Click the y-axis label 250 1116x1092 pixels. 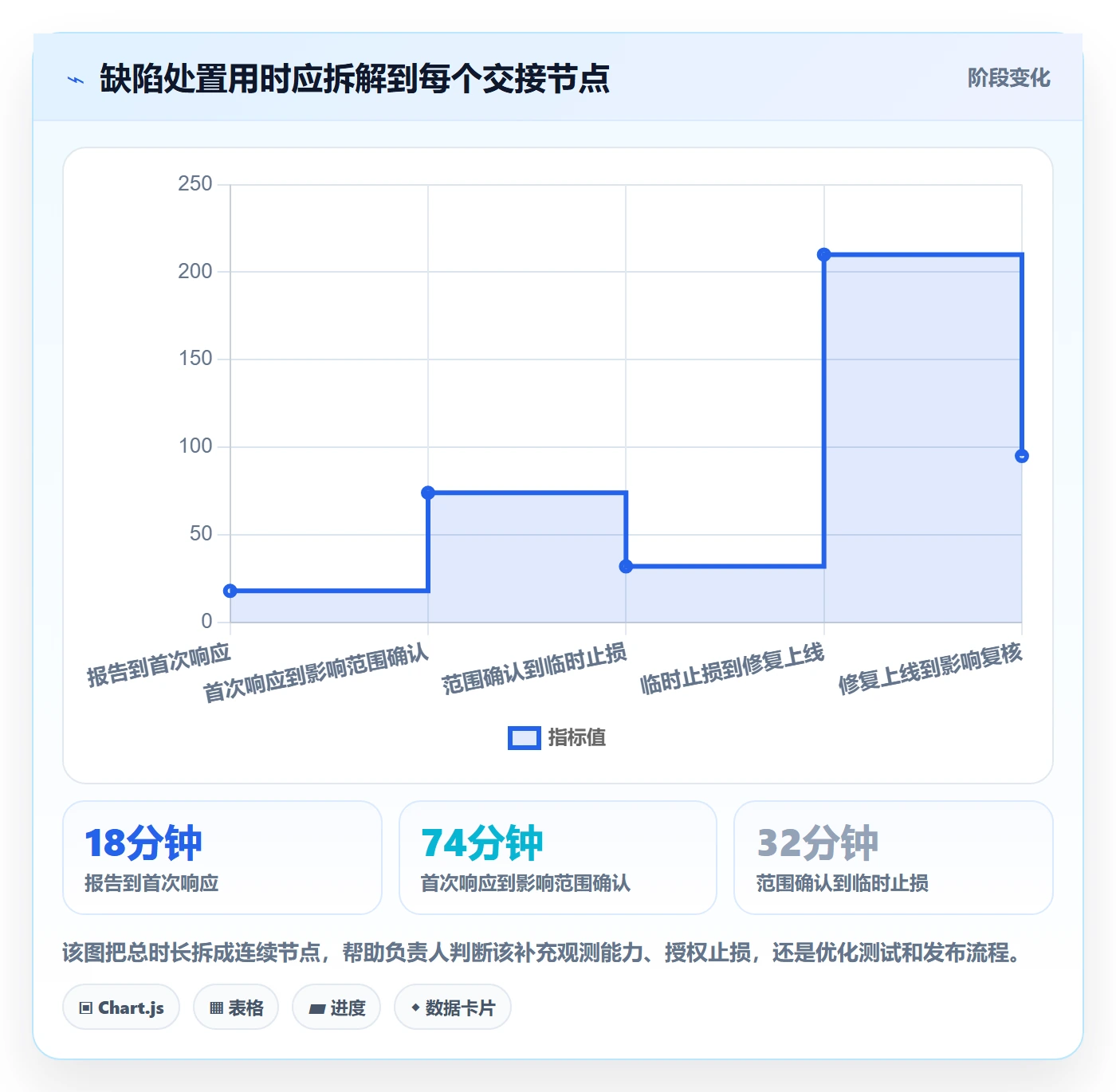tap(195, 184)
